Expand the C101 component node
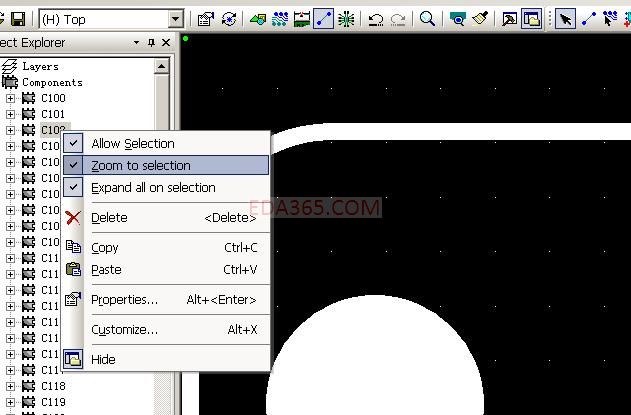631x415 pixels. pos(10,114)
